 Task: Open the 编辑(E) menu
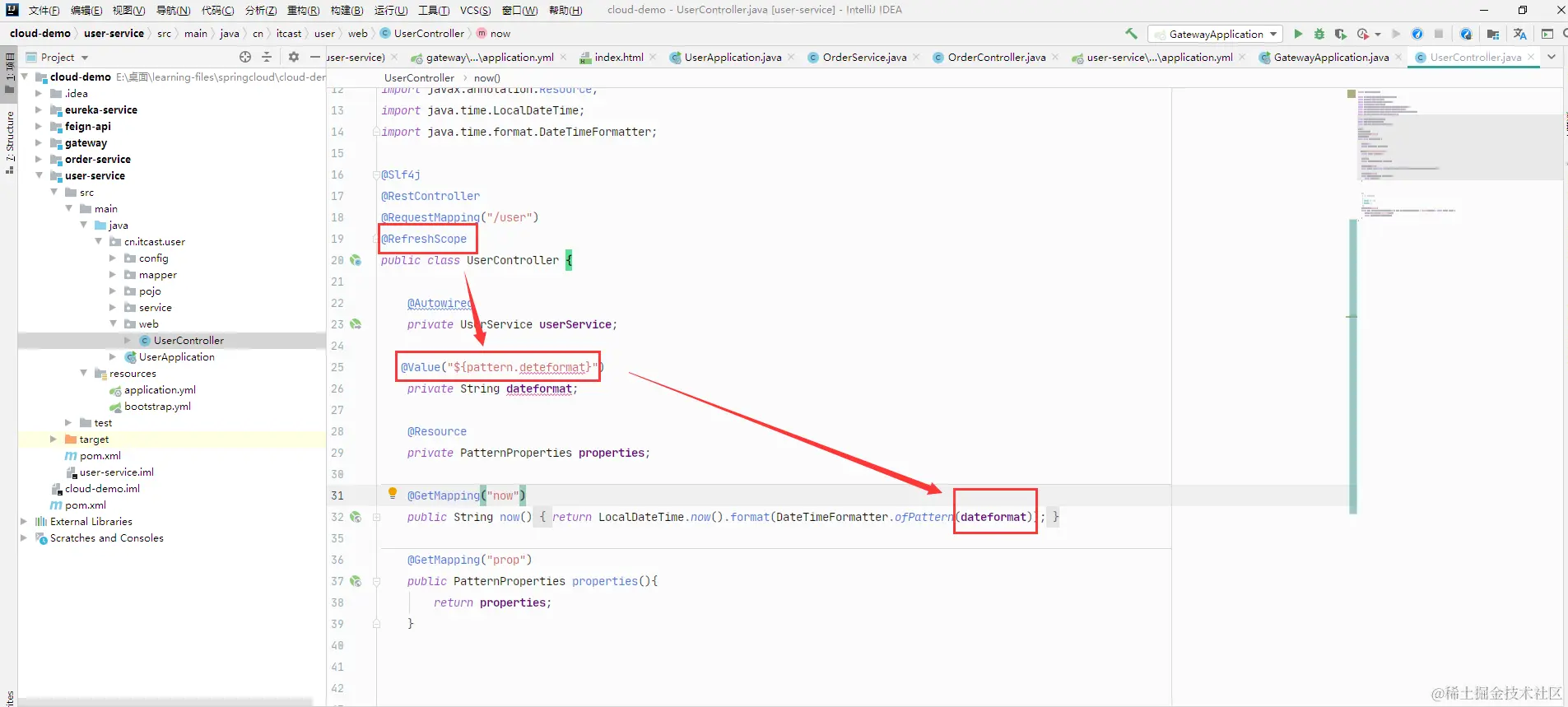click(86, 11)
